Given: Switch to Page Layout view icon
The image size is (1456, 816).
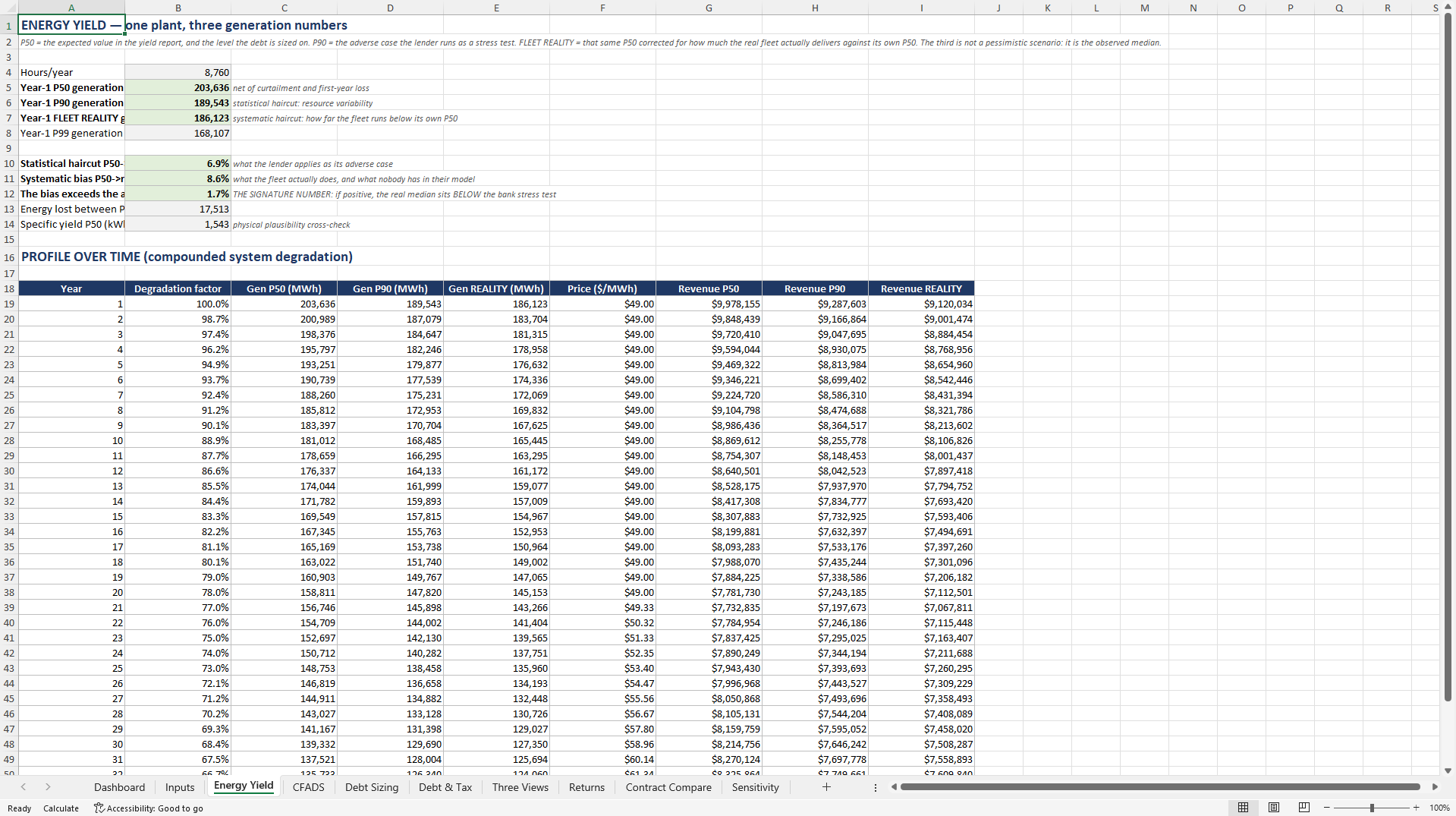Looking at the screenshot, I should (x=1274, y=808).
